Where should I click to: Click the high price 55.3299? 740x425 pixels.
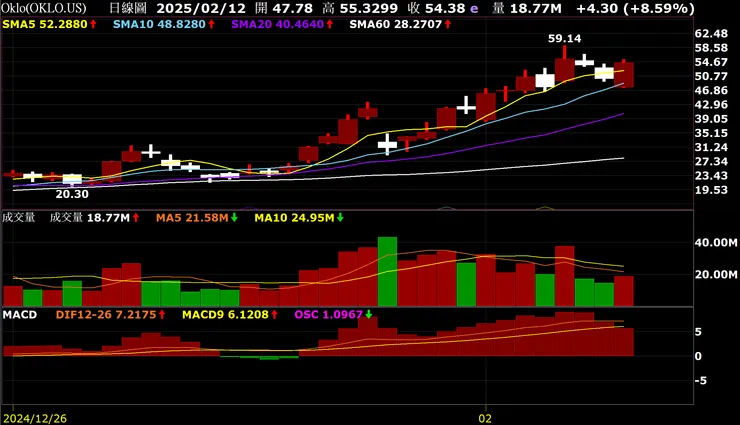(x=368, y=8)
